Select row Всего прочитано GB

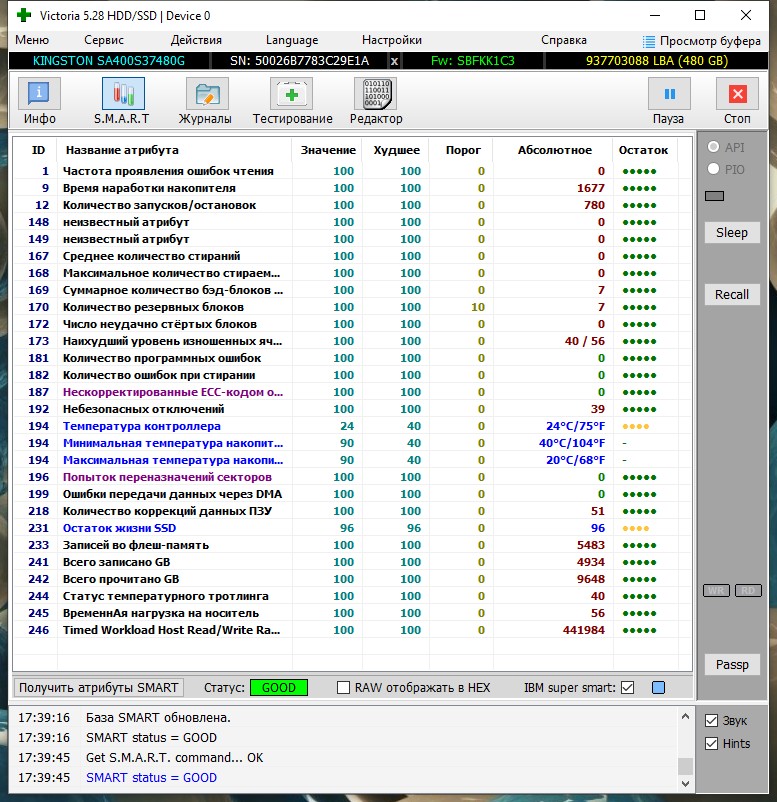[x=352, y=579]
